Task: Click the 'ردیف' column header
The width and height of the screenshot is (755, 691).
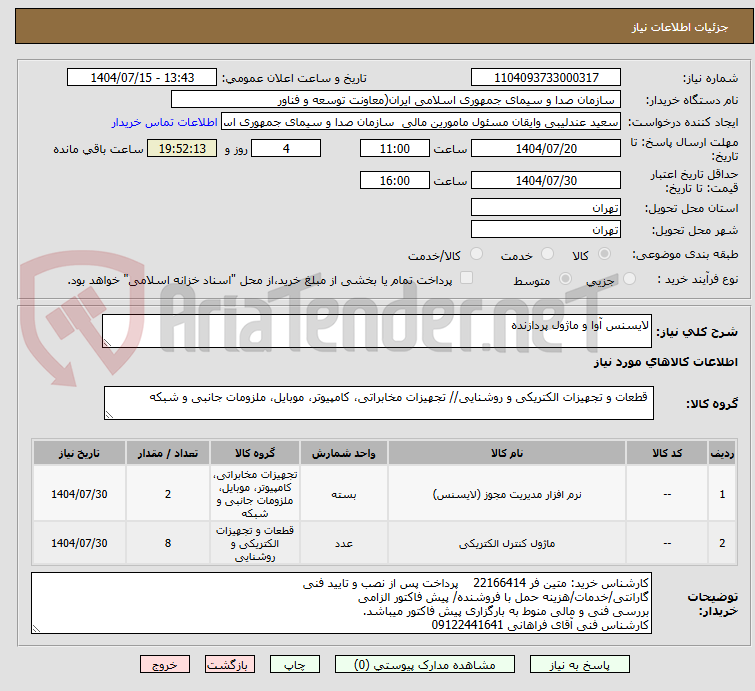Action: (722, 453)
